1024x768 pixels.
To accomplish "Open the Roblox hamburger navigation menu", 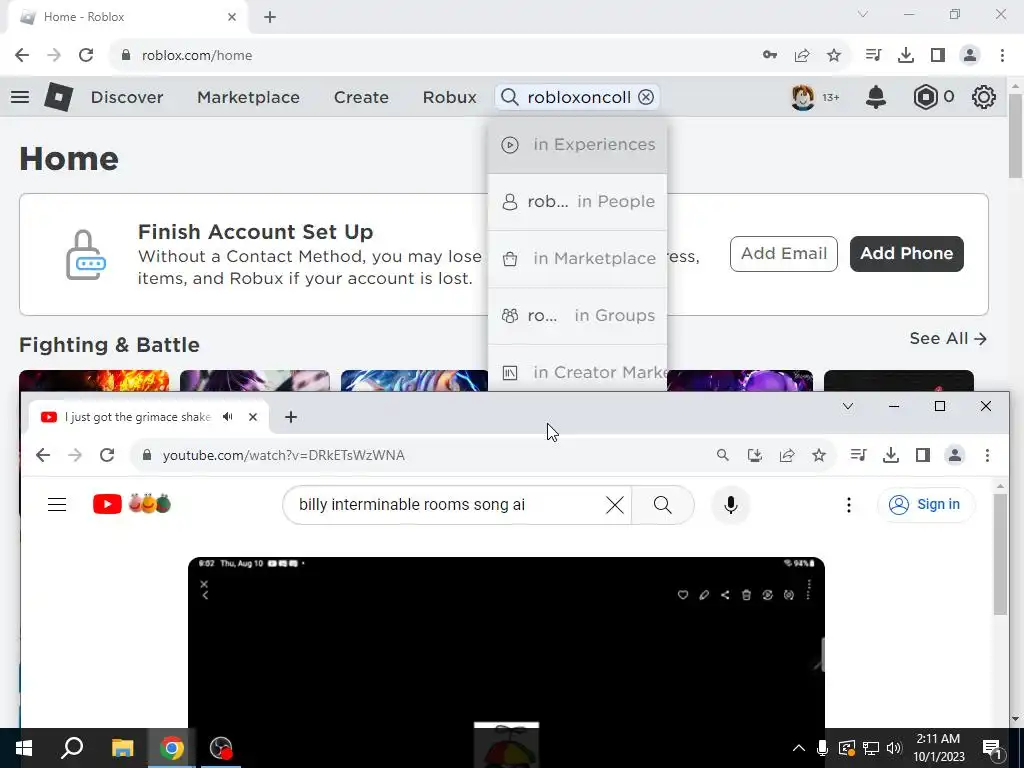I will click(20, 97).
